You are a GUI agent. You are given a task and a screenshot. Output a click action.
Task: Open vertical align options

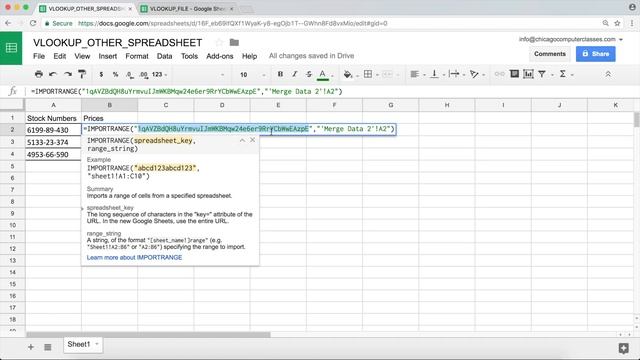[x=435, y=74]
